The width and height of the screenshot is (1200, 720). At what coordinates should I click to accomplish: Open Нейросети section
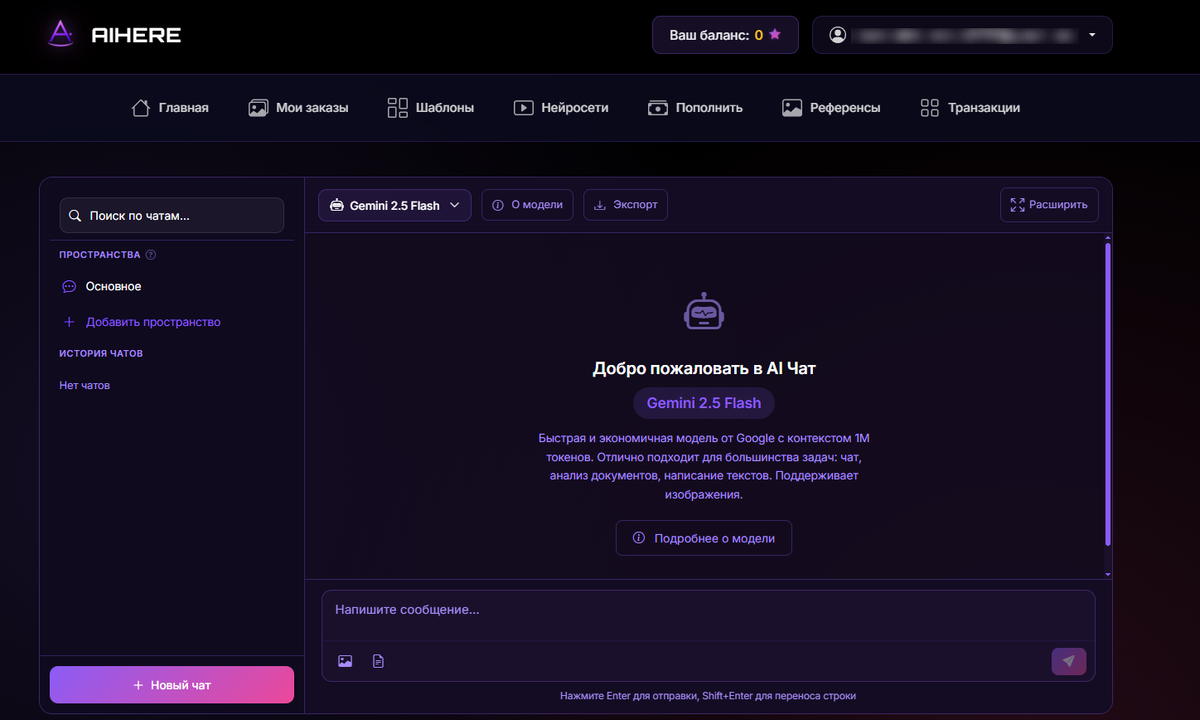click(x=561, y=107)
